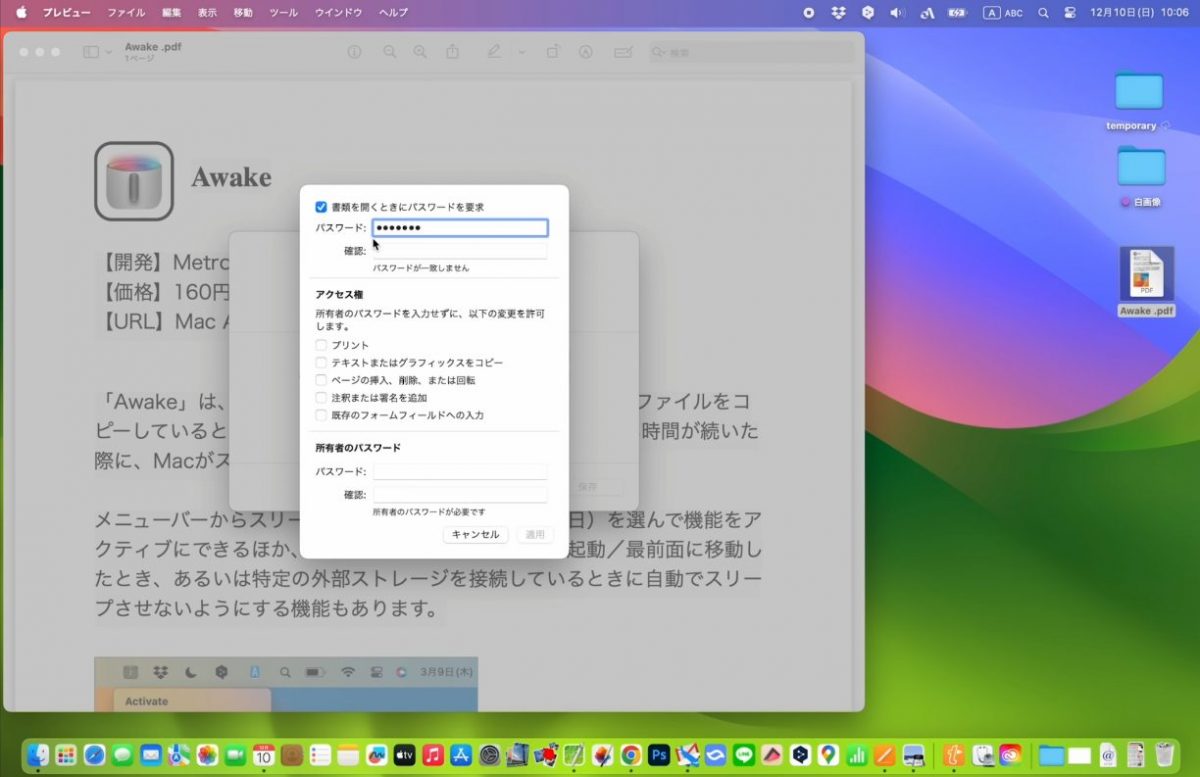1200x777 pixels.
Task: Open Spotlight search from menu bar
Action: click(x=1044, y=12)
